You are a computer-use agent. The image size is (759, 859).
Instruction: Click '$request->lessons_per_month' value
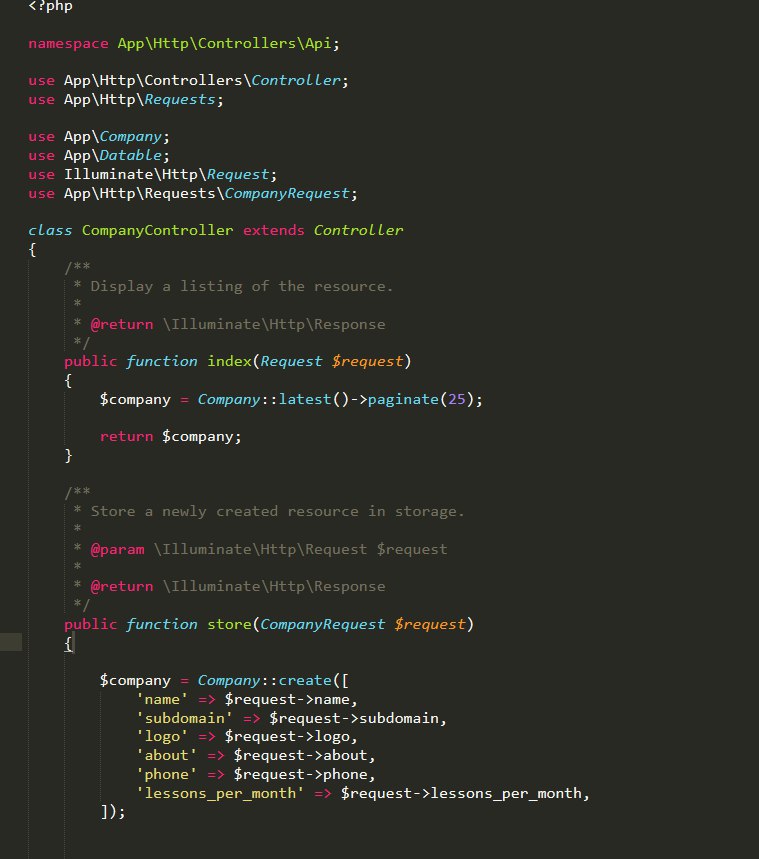click(461, 793)
